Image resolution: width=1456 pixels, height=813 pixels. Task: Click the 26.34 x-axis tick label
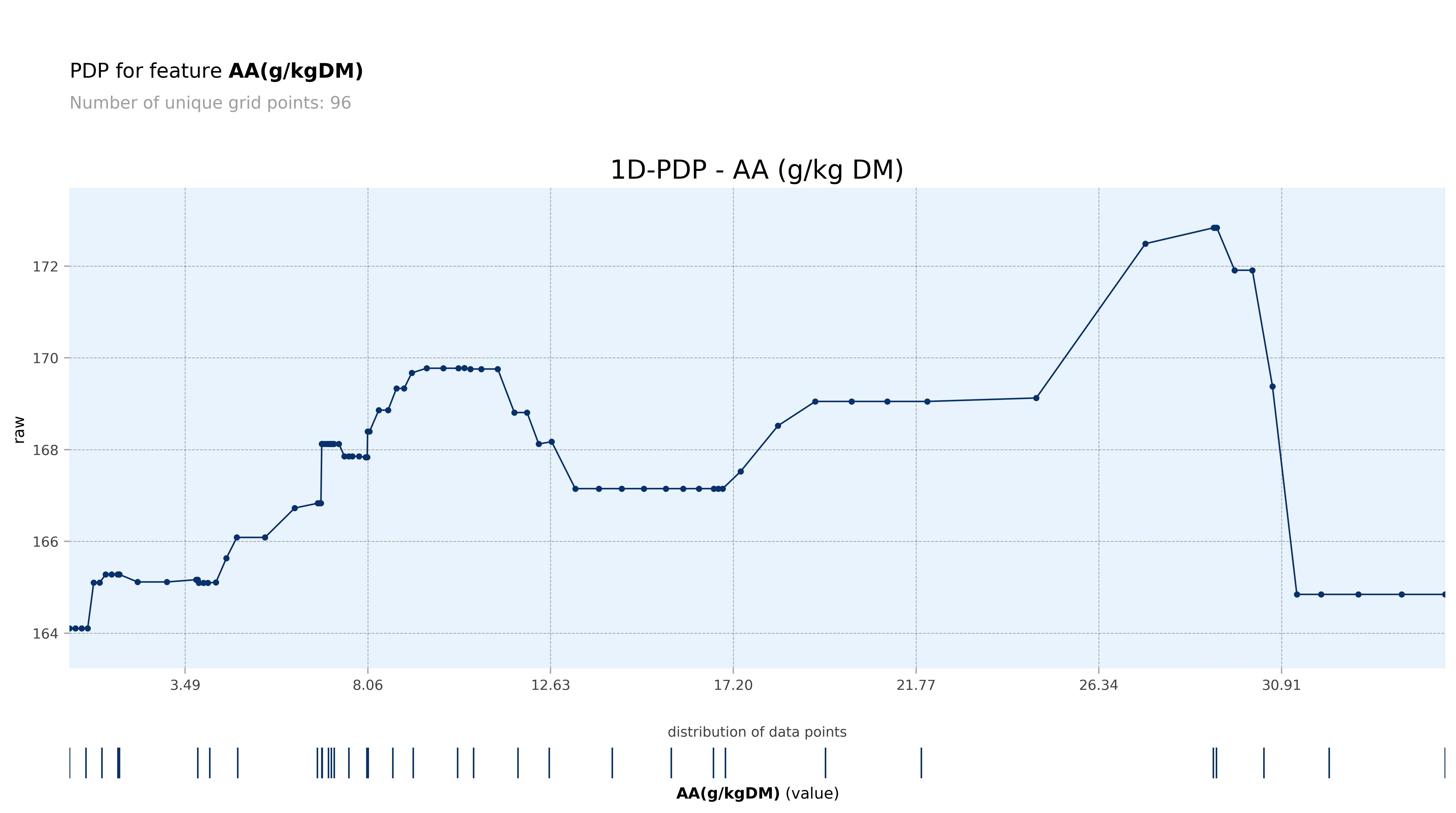click(x=1098, y=685)
